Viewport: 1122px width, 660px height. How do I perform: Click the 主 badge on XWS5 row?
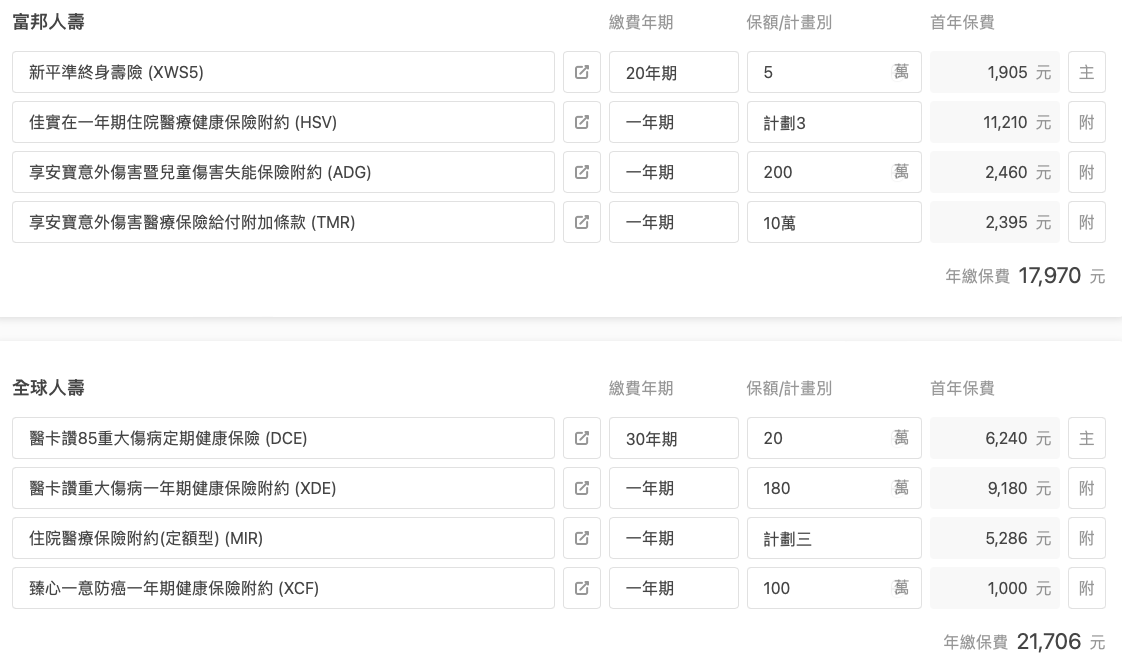tap(1086, 72)
